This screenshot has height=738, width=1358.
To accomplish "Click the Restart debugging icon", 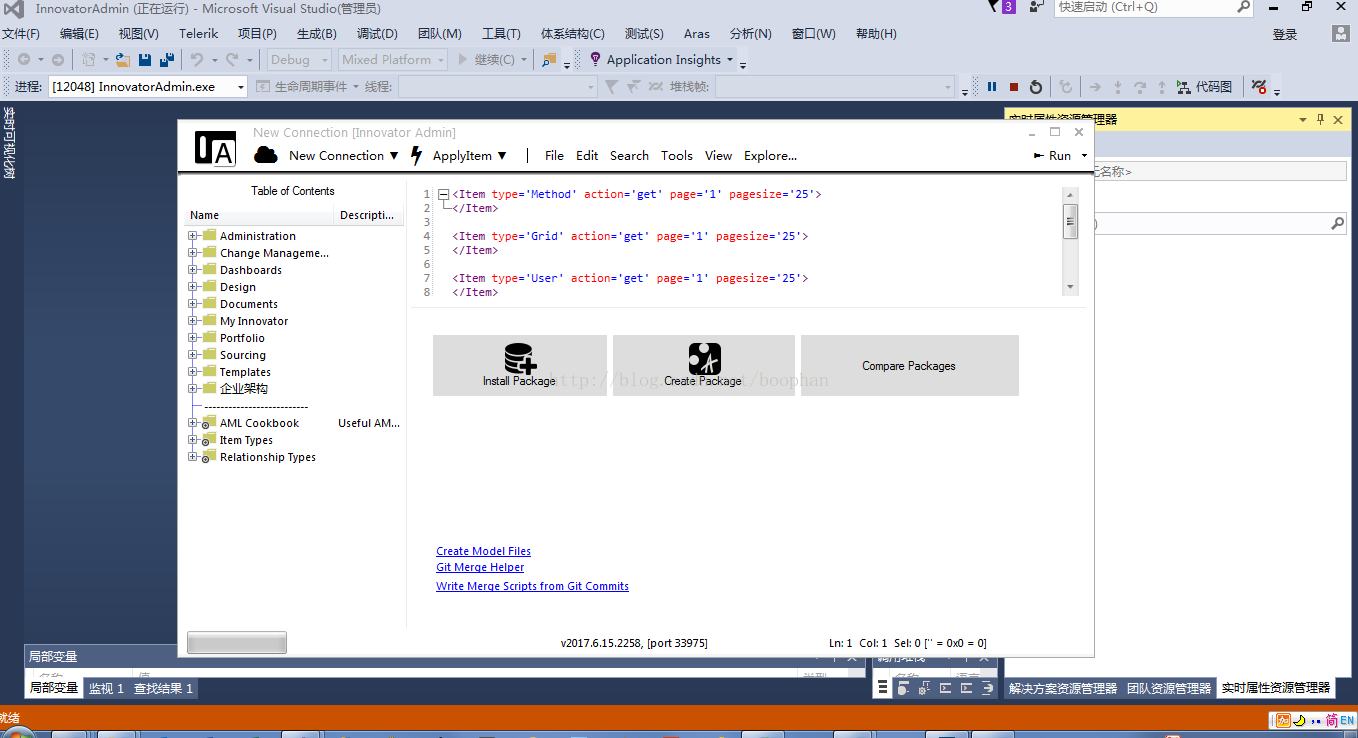I will point(1036,87).
